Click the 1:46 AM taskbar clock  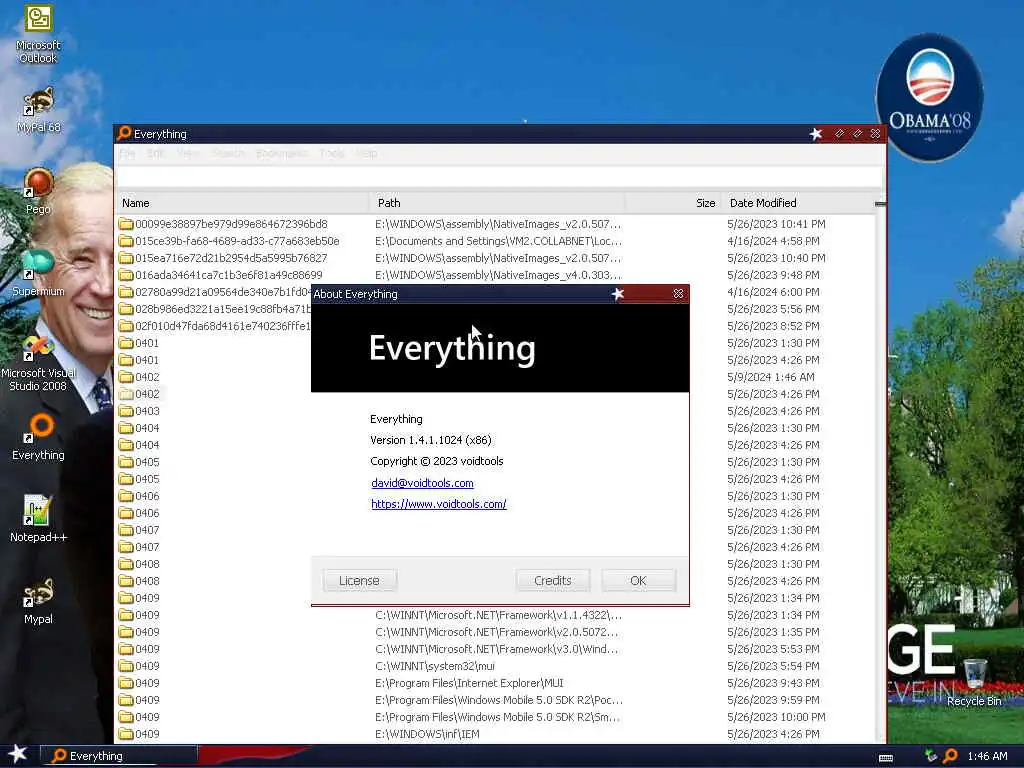coord(987,756)
